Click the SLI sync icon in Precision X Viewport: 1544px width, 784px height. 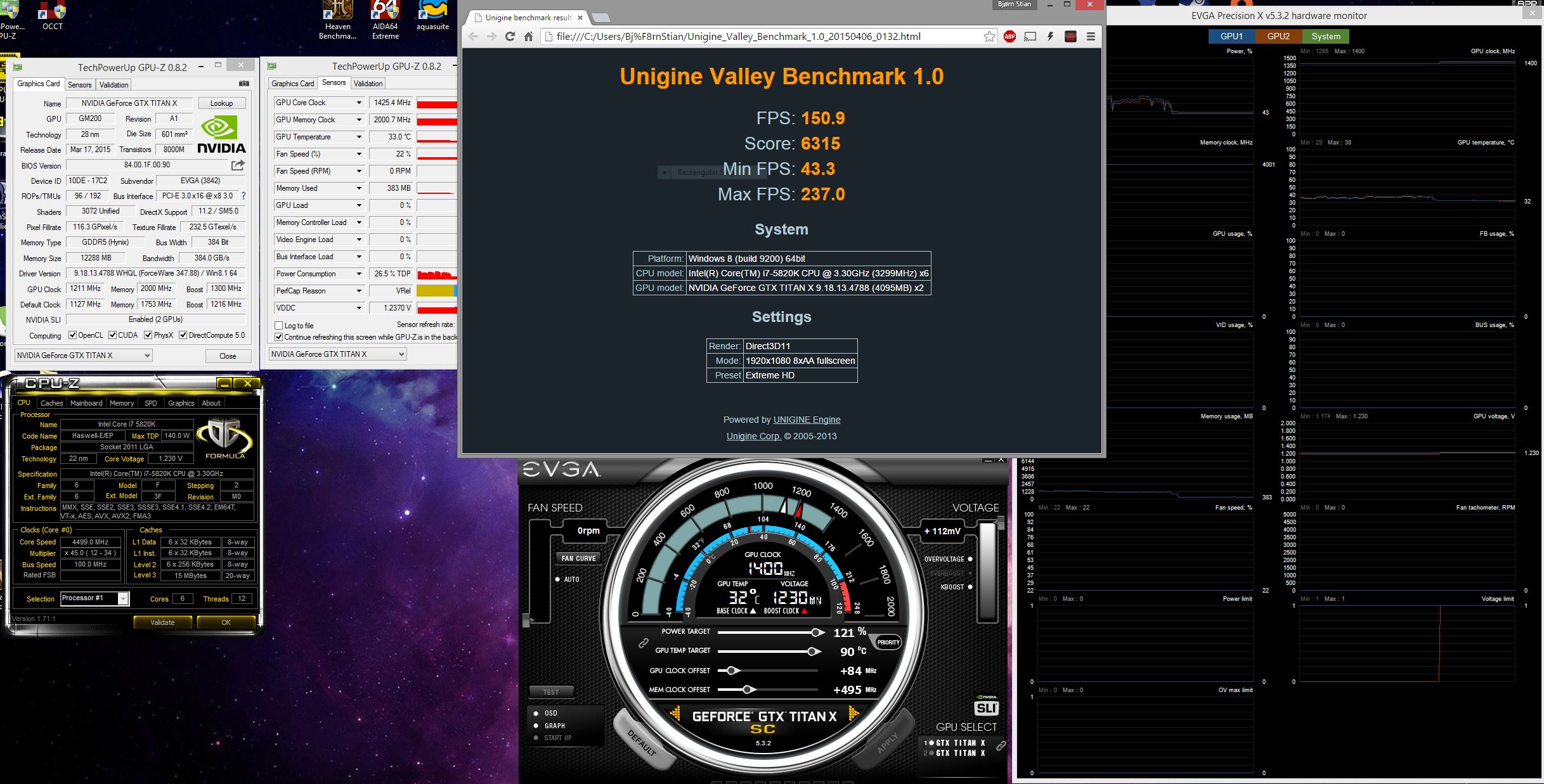pyautogui.click(x=986, y=707)
